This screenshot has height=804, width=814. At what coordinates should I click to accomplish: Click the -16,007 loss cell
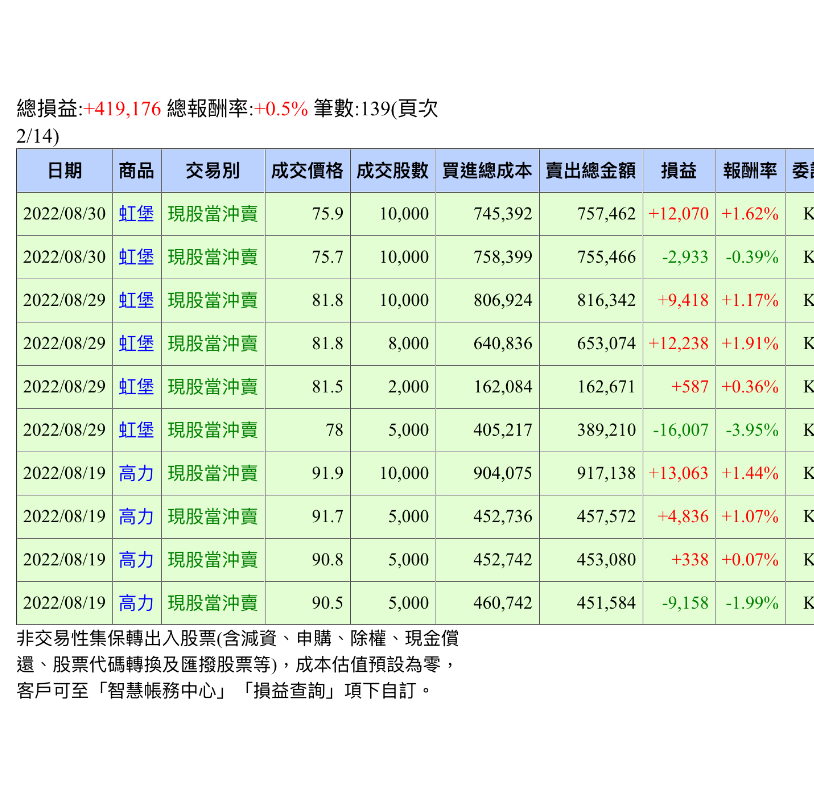(680, 430)
